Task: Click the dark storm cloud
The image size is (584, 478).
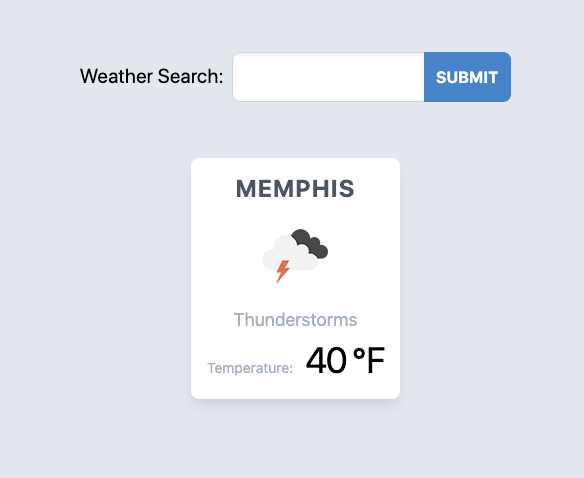Action: [312, 243]
